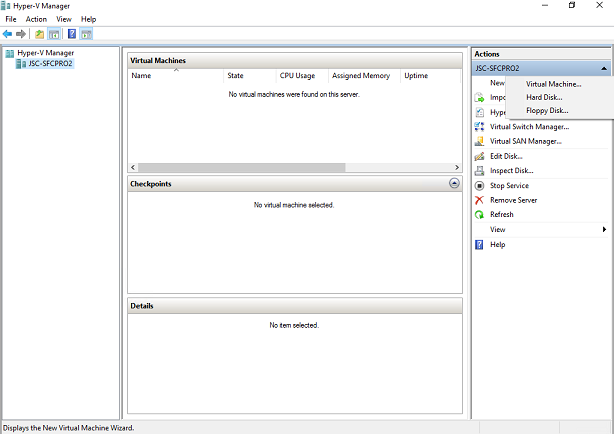Click Refresh in the Actions pane
Image resolution: width=614 pixels, height=434 pixels.
pos(502,215)
